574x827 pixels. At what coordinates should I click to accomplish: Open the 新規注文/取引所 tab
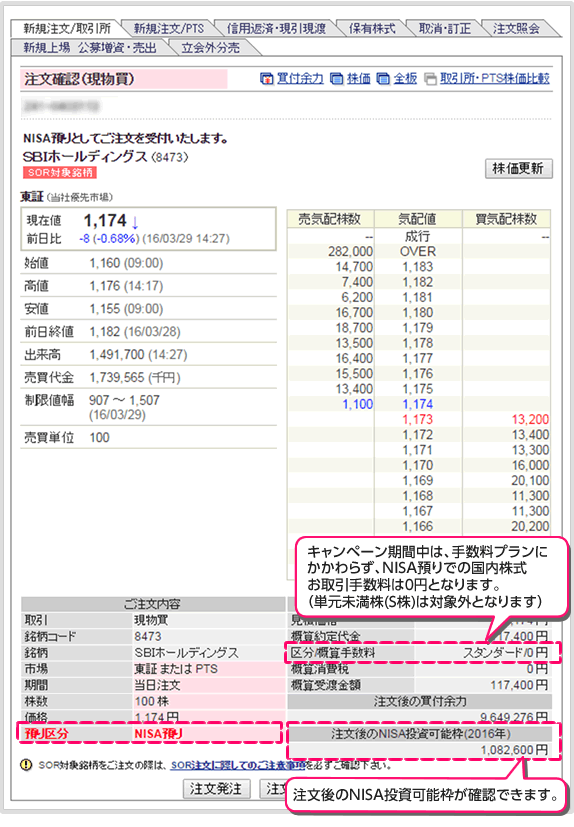pyautogui.click(x=67, y=28)
